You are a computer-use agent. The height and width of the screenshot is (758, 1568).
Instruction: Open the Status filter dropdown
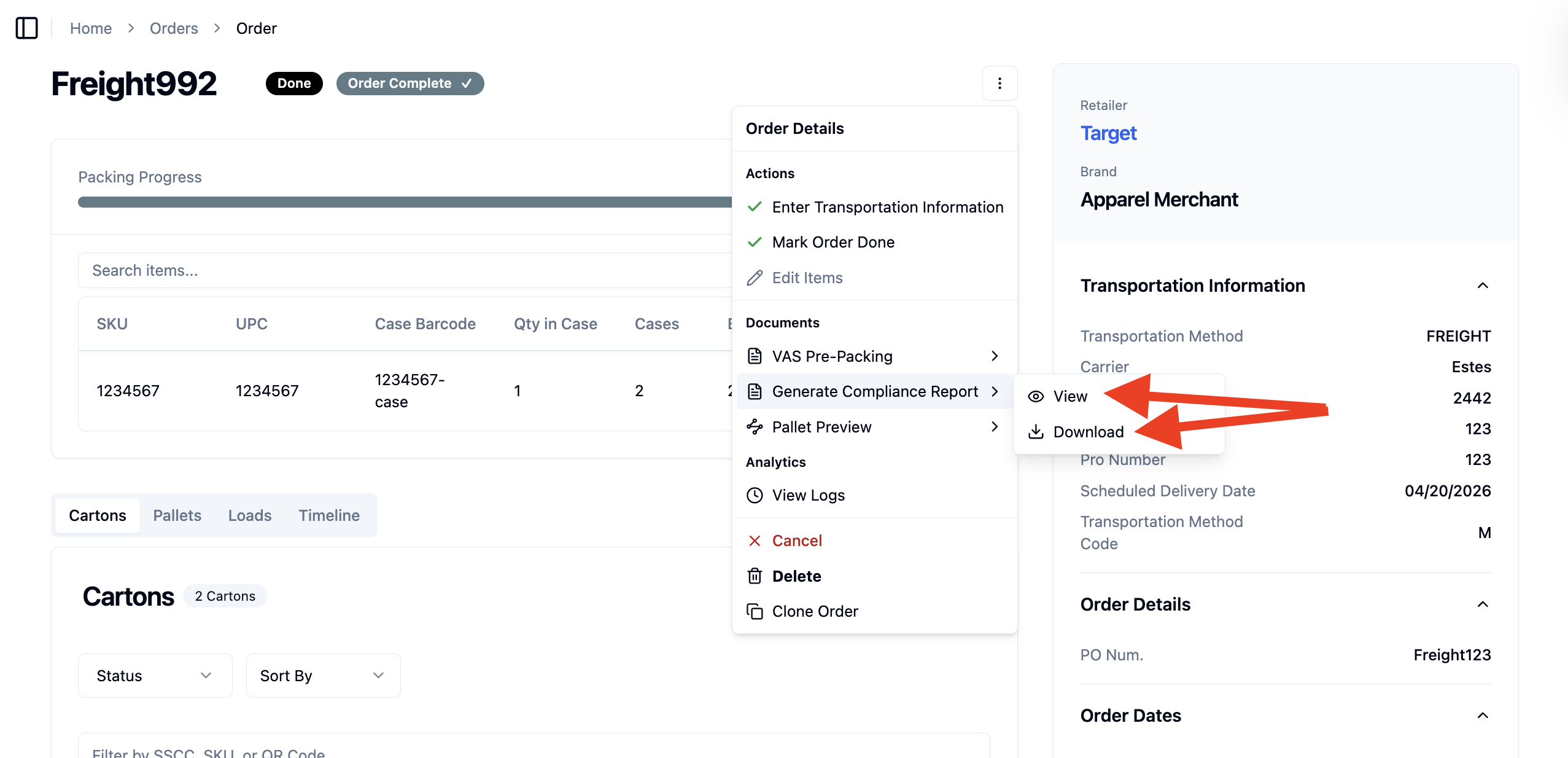point(155,676)
